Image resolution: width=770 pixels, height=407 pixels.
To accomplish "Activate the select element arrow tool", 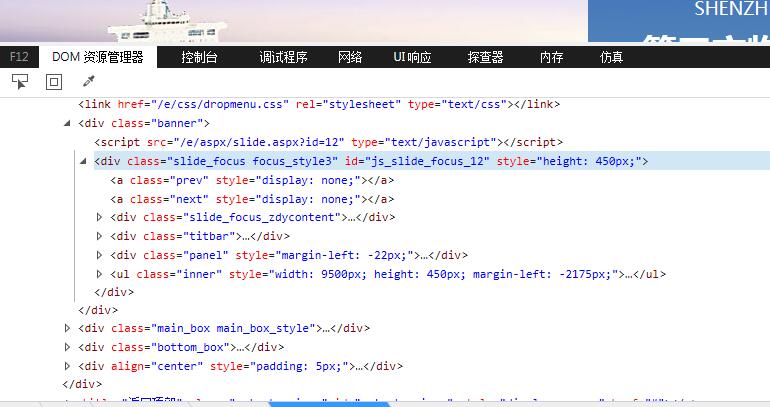I will click(20, 81).
